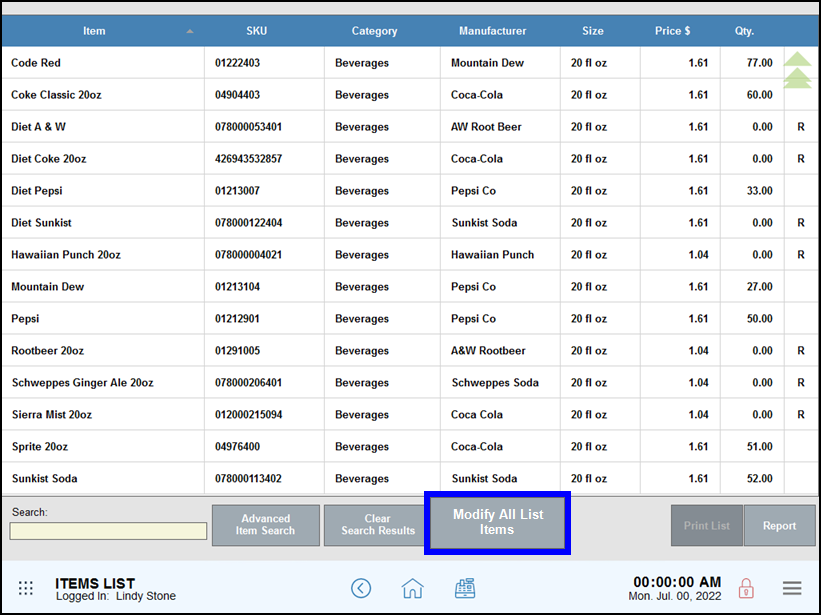
Task: Click Clear Search Results button
Action: point(378,525)
